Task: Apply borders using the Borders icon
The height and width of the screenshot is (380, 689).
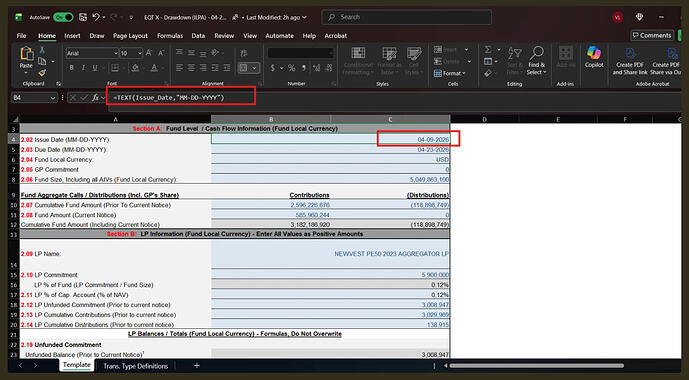Action: click(114, 68)
